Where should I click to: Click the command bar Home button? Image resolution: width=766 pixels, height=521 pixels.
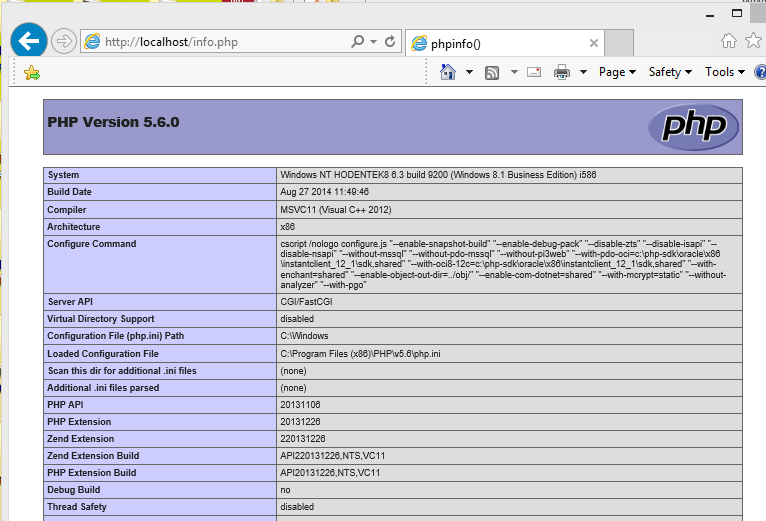click(448, 72)
